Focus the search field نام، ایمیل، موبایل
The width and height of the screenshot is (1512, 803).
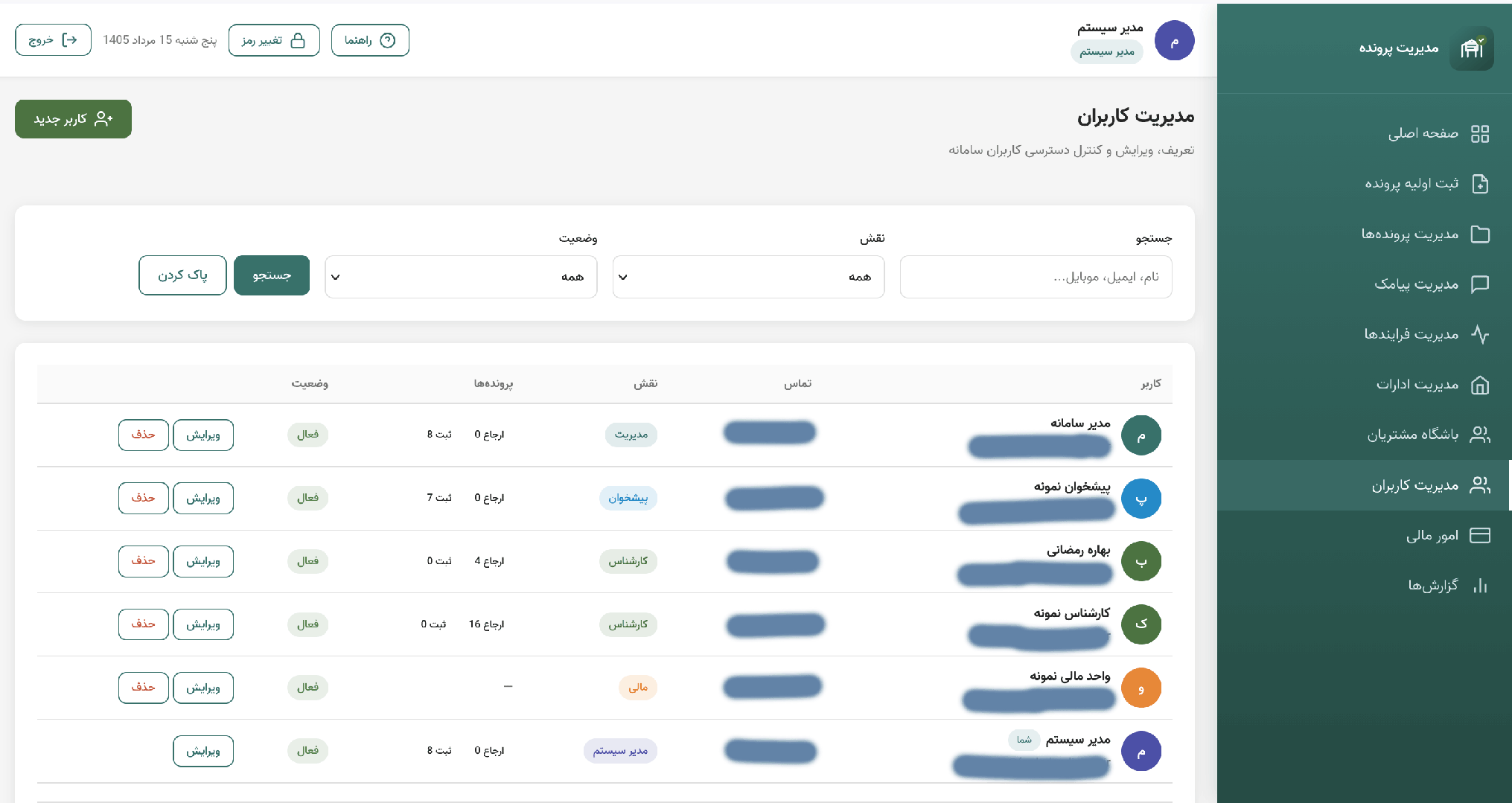pyautogui.click(x=1036, y=277)
